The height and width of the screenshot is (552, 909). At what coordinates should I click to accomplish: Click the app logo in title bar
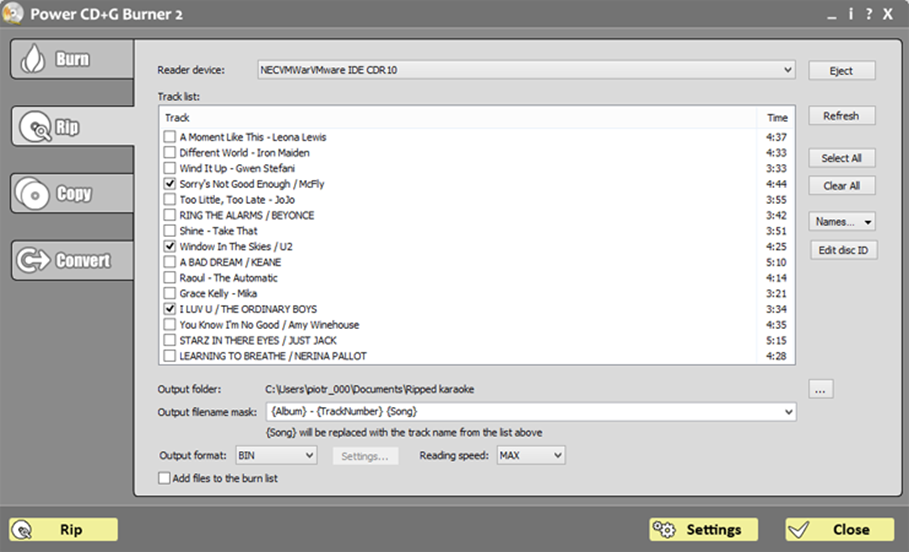click(x=12, y=13)
